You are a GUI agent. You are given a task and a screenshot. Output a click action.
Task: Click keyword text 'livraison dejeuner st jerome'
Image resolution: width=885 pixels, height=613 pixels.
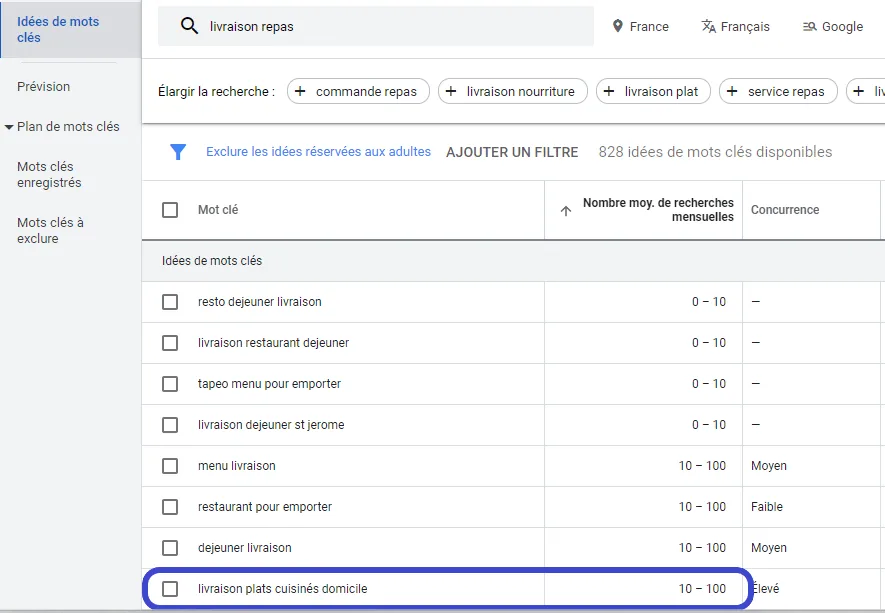click(x=271, y=425)
